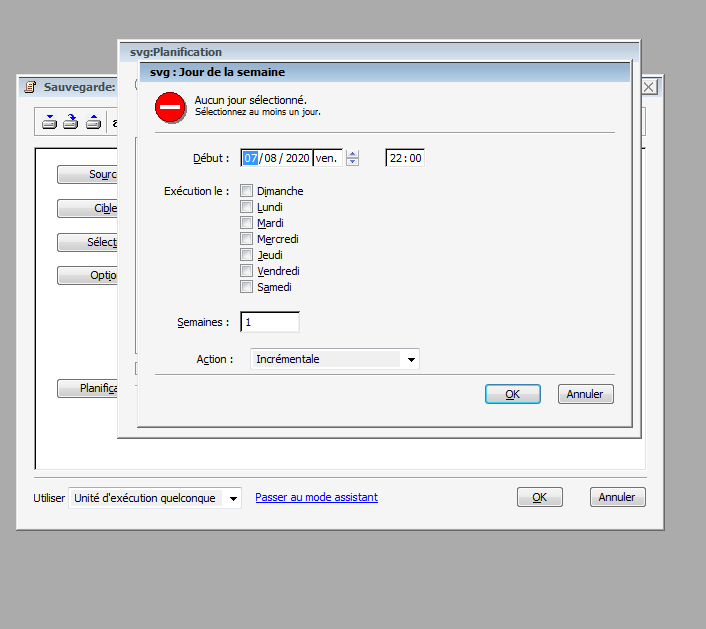Click the second drive icon with curved arrow
The width and height of the screenshot is (706, 629).
(71, 122)
